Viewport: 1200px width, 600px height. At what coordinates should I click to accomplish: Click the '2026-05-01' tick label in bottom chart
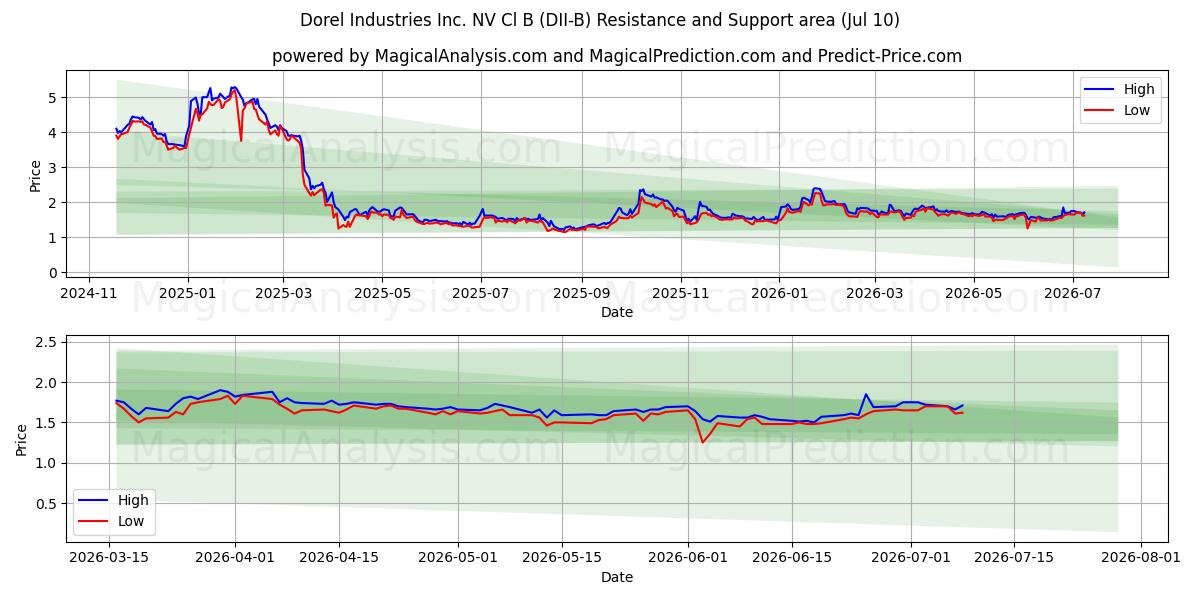coord(458,558)
